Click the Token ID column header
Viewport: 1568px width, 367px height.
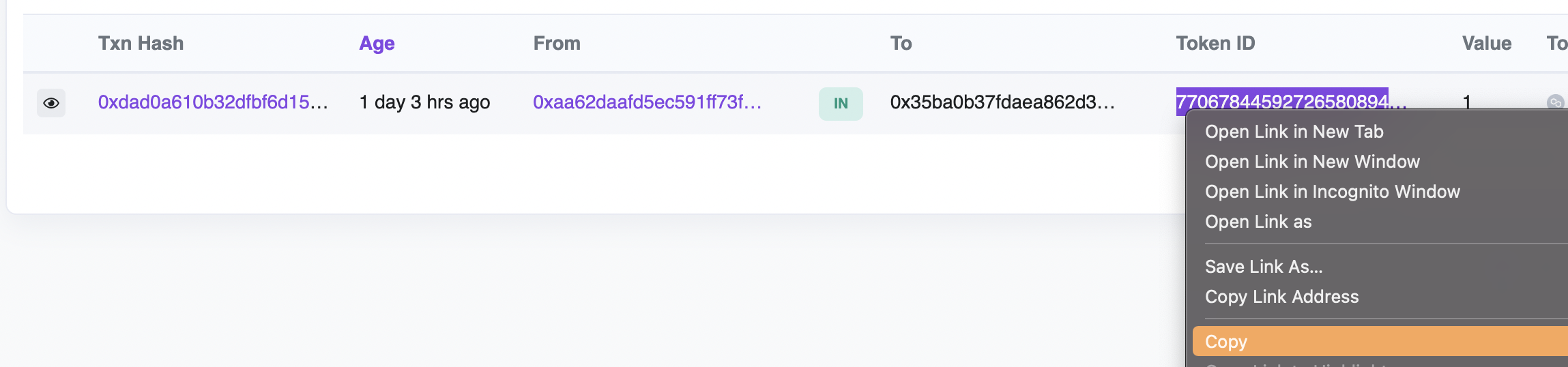(x=1215, y=44)
